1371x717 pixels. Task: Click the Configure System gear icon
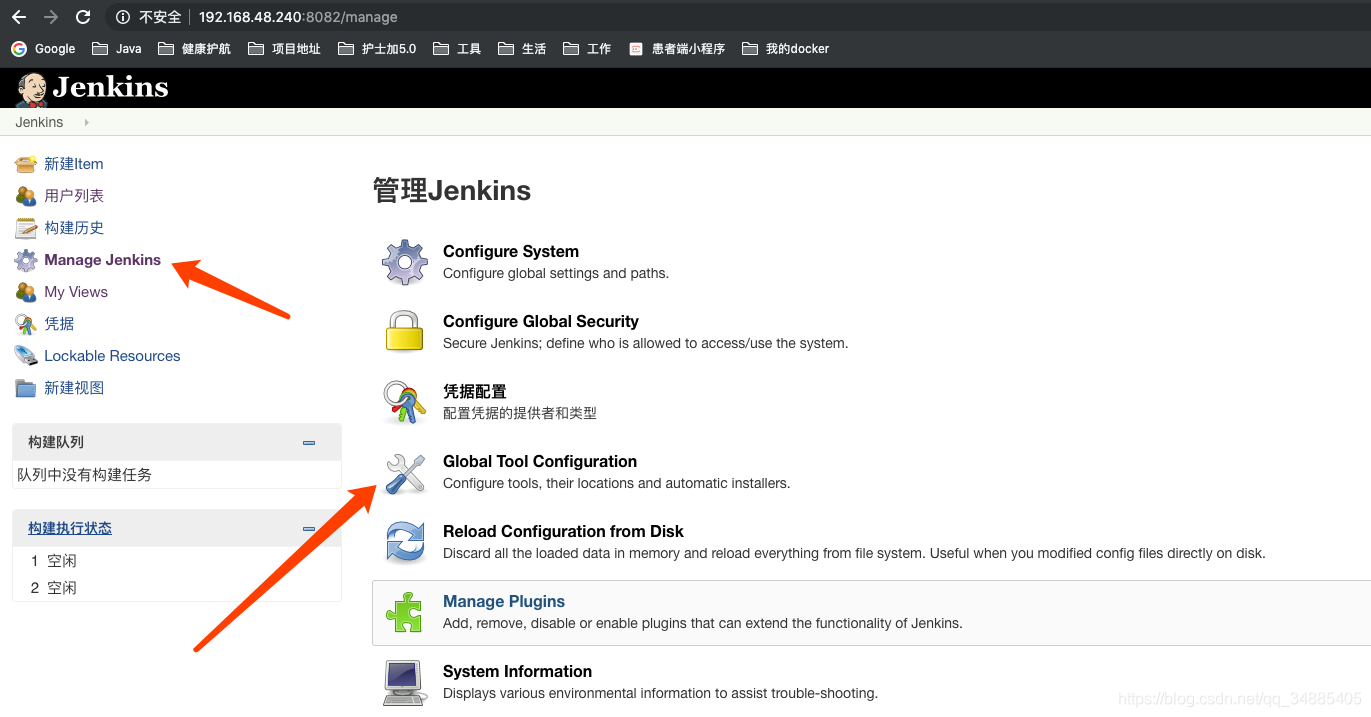(x=405, y=262)
